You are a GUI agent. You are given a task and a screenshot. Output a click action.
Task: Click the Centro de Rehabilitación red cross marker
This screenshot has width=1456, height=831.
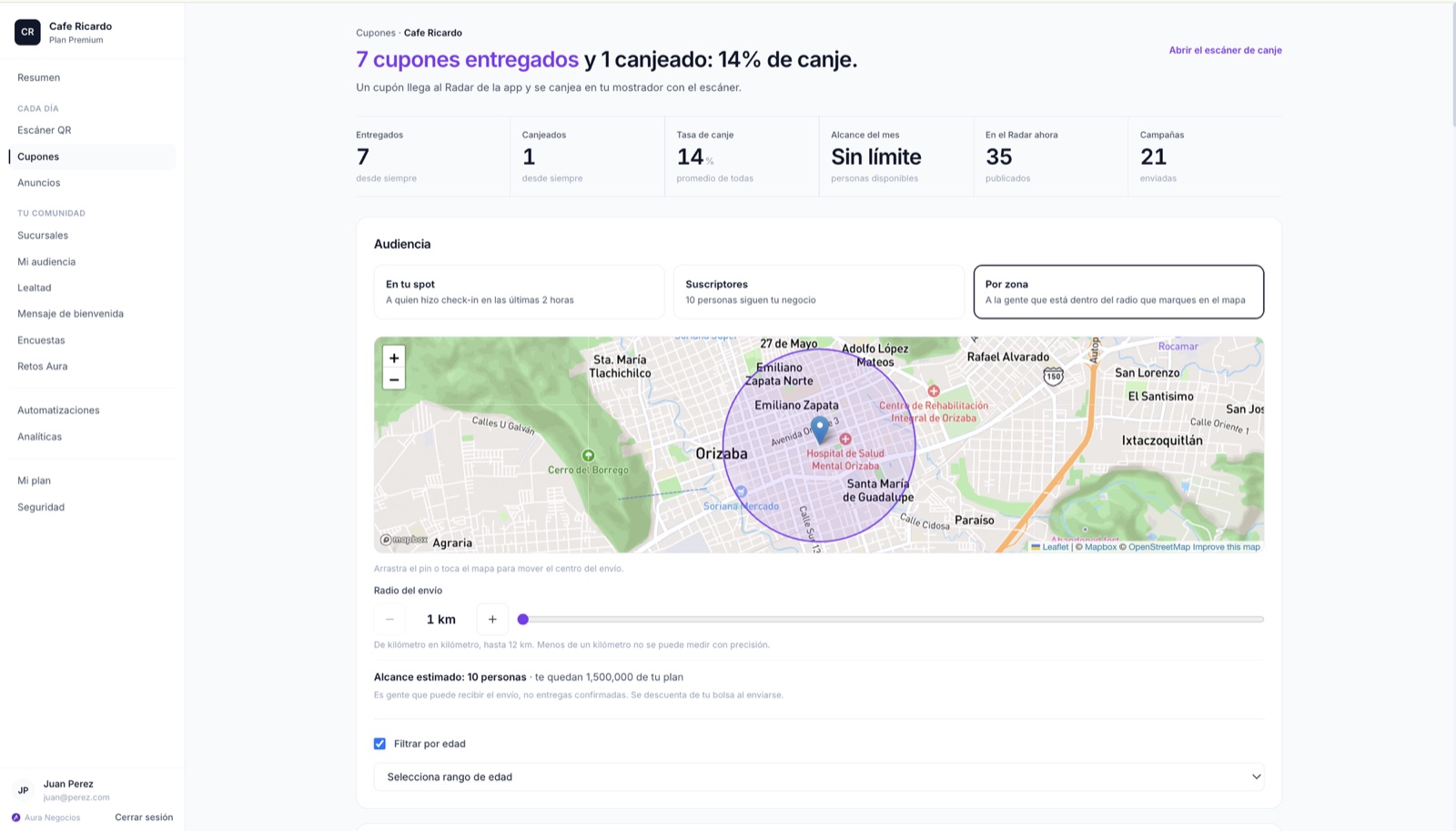(x=934, y=391)
